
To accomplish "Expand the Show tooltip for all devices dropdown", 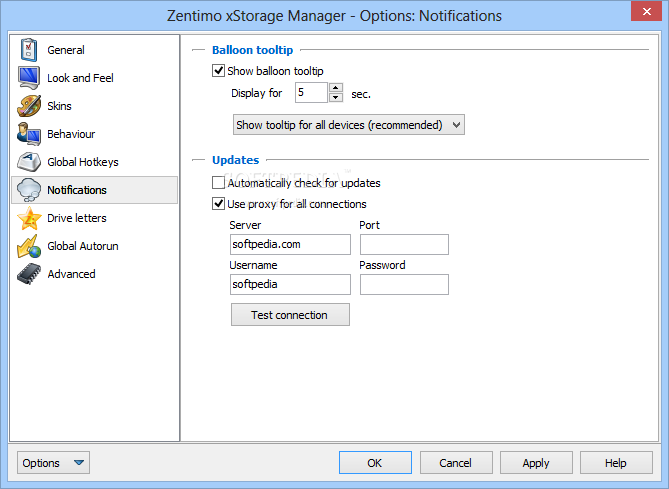I will [x=349, y=125].
